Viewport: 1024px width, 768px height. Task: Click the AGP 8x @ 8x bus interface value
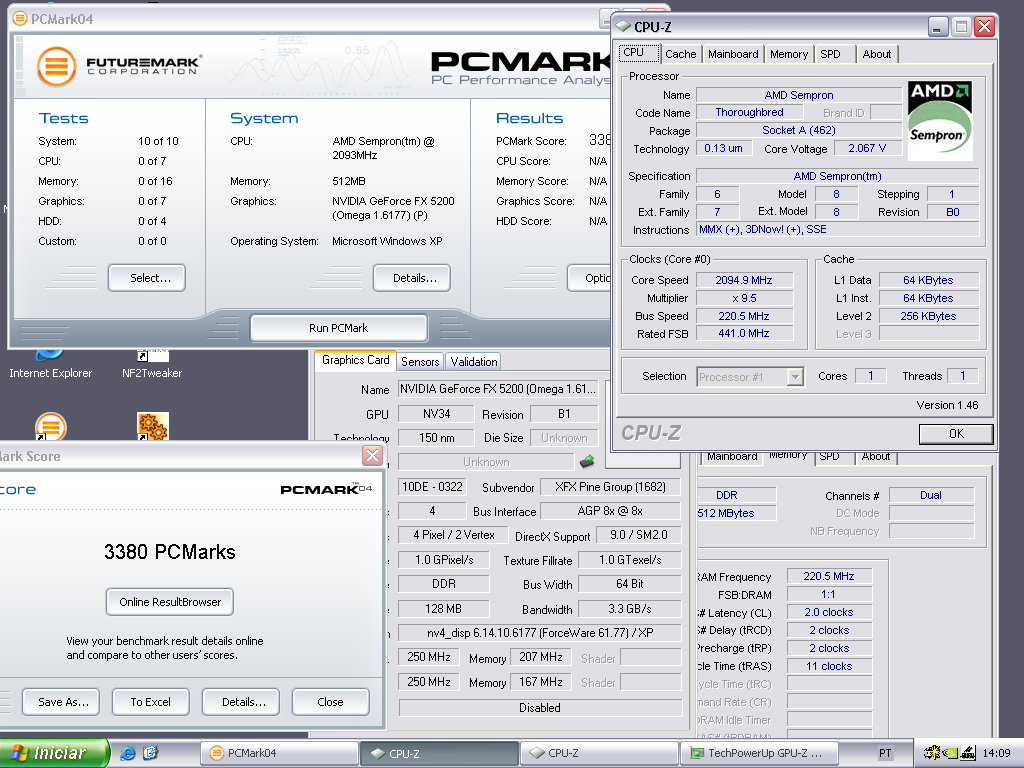pyautogui.click(x=610, y=511)
